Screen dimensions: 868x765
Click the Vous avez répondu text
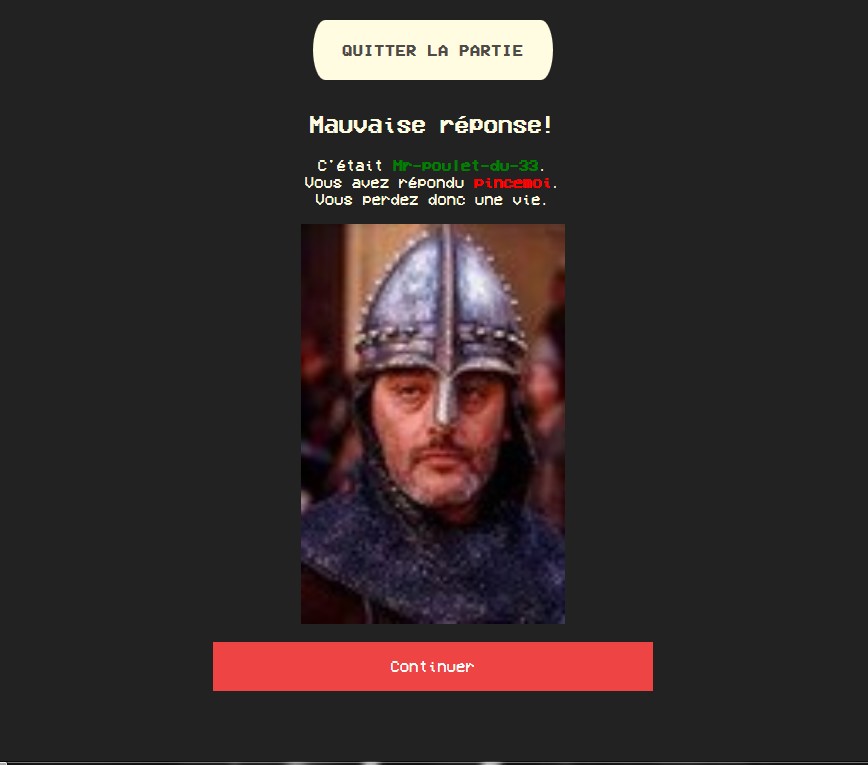point(384,183)
